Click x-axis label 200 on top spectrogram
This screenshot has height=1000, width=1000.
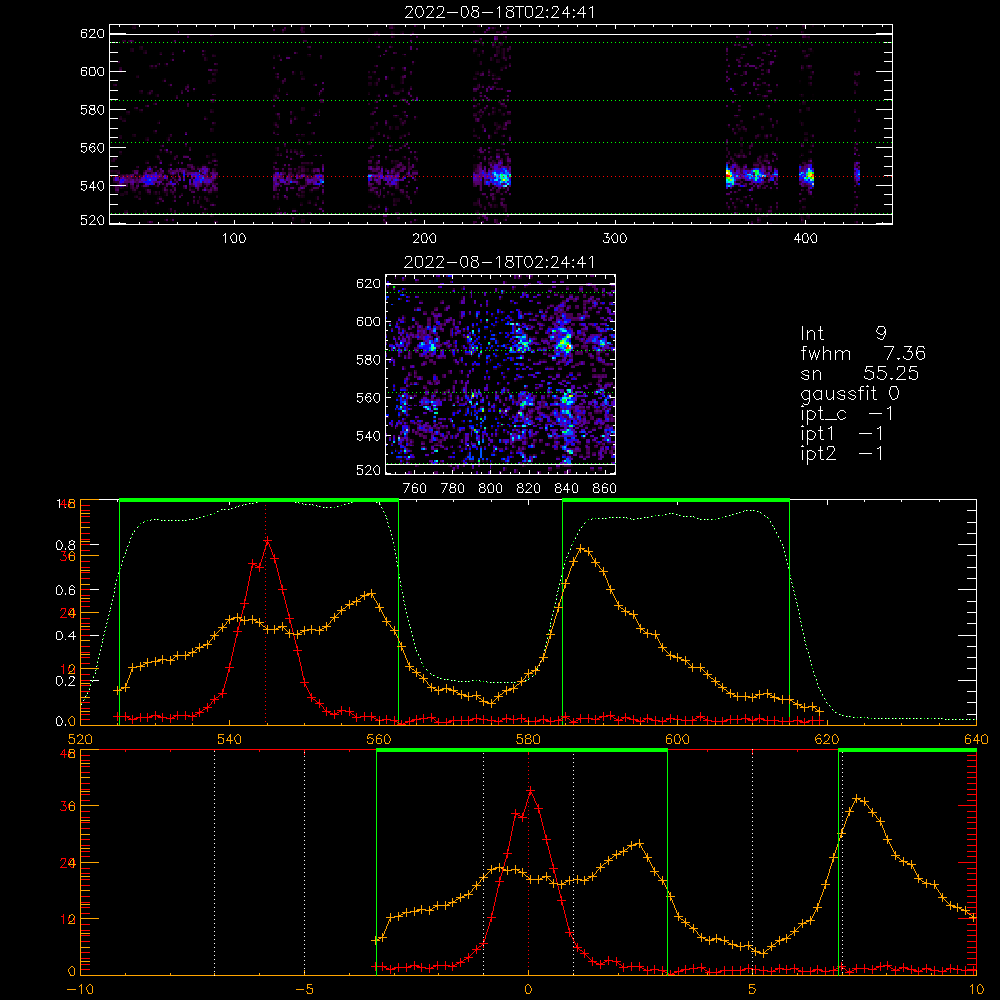pos(425,239)
